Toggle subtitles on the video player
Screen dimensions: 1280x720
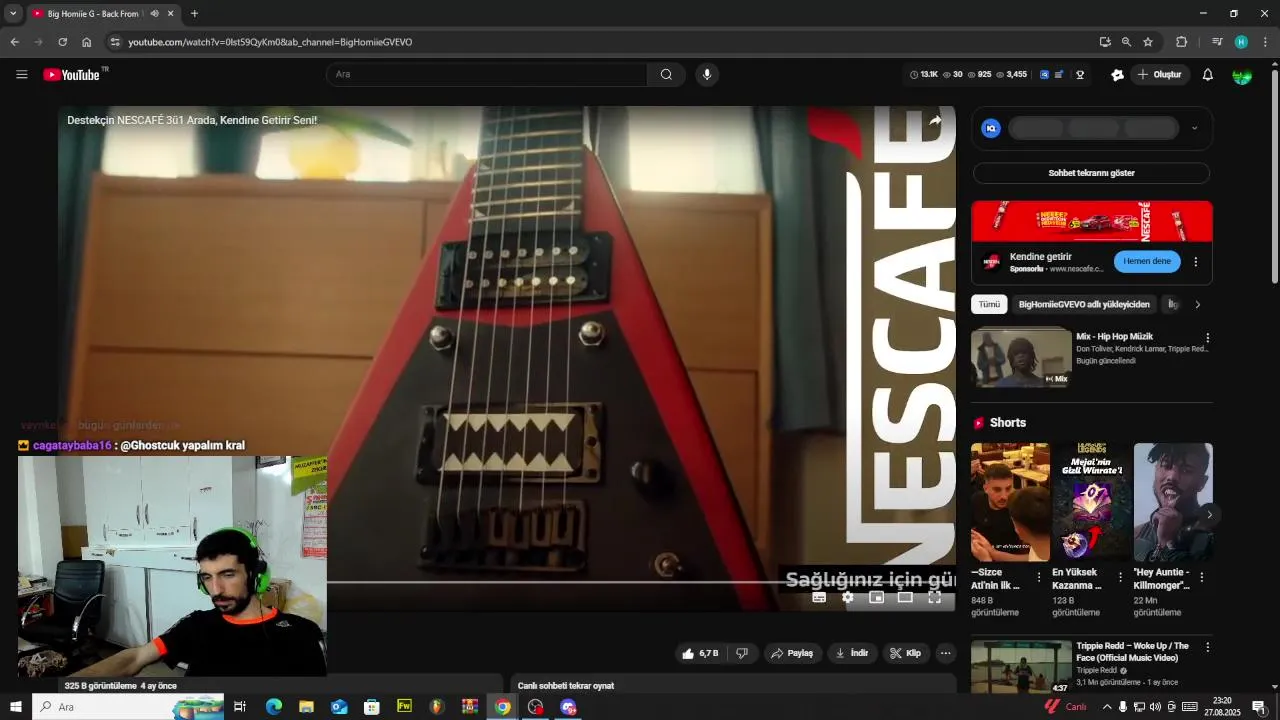[x=819, y=597]
